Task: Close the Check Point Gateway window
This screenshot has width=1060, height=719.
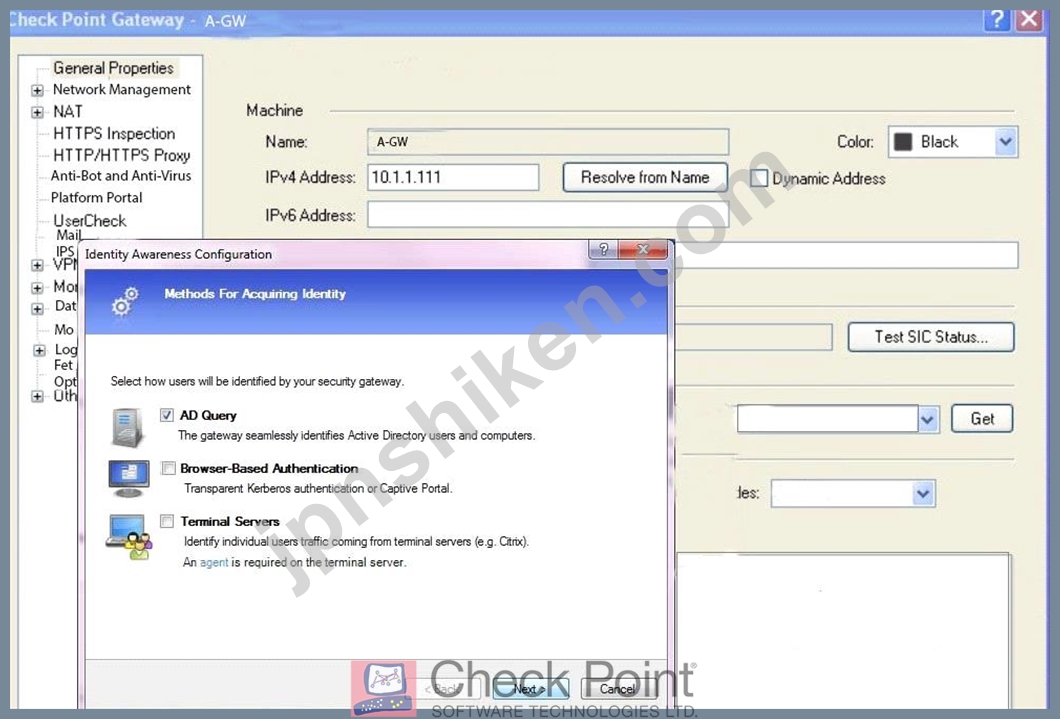Action: pos(1028,19)
